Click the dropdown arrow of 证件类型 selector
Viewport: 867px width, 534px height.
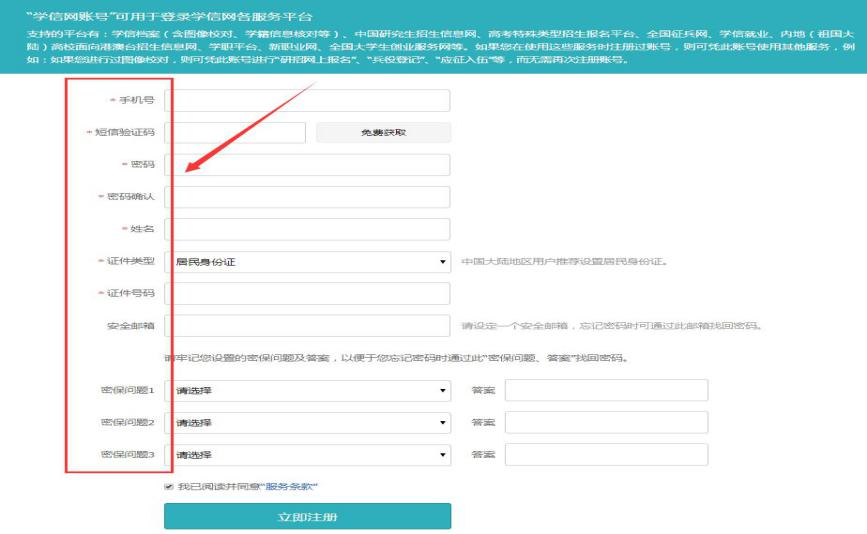[x=443, y=263]
